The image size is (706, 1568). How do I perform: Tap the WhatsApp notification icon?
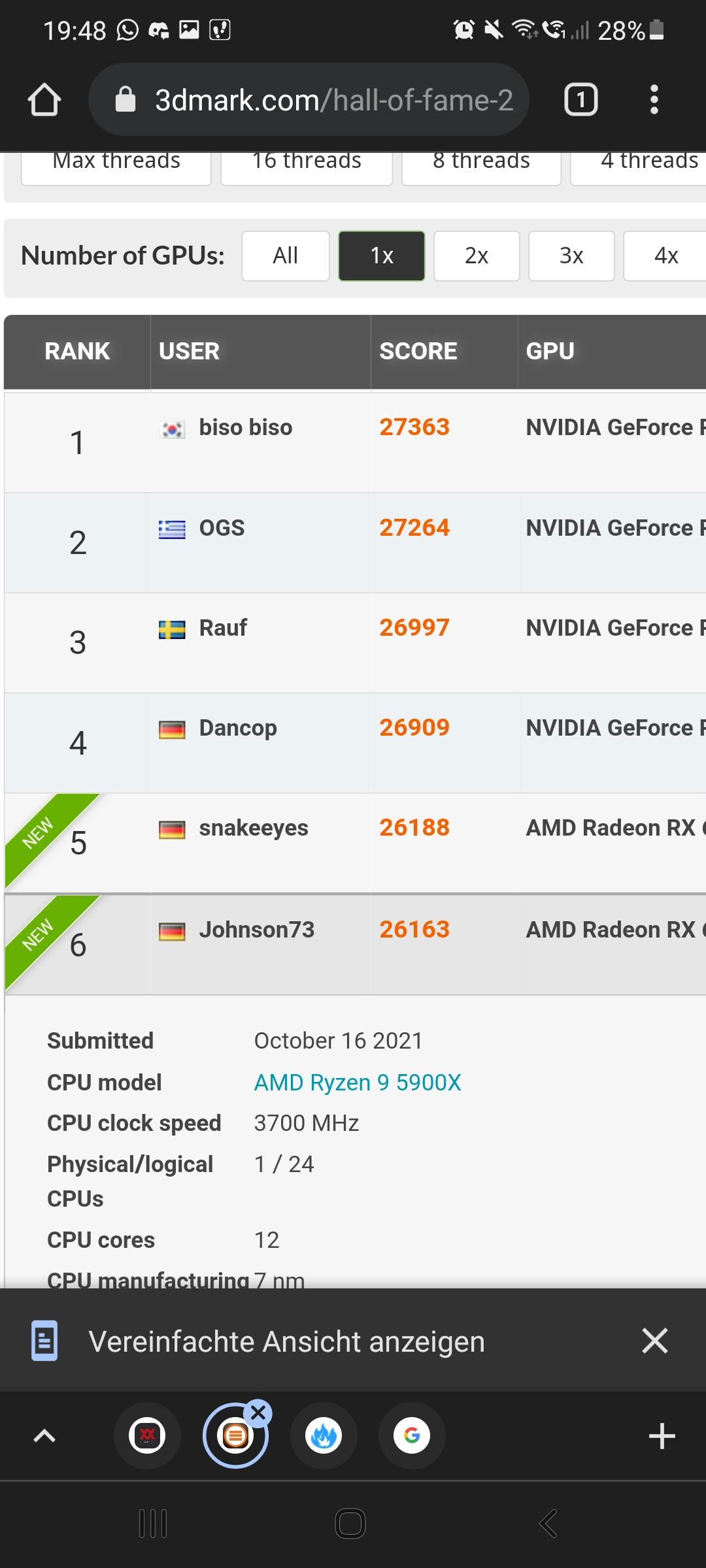(x=127, y=30)
